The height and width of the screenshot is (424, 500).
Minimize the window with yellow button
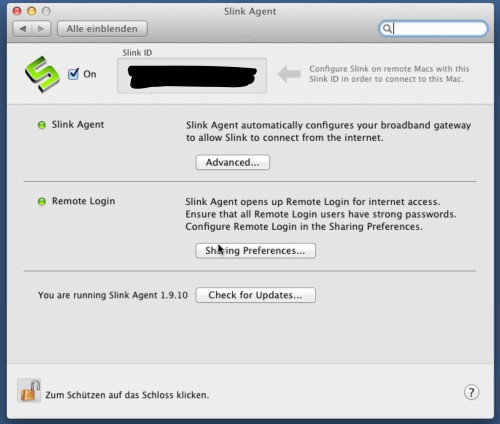coord(32,11)
